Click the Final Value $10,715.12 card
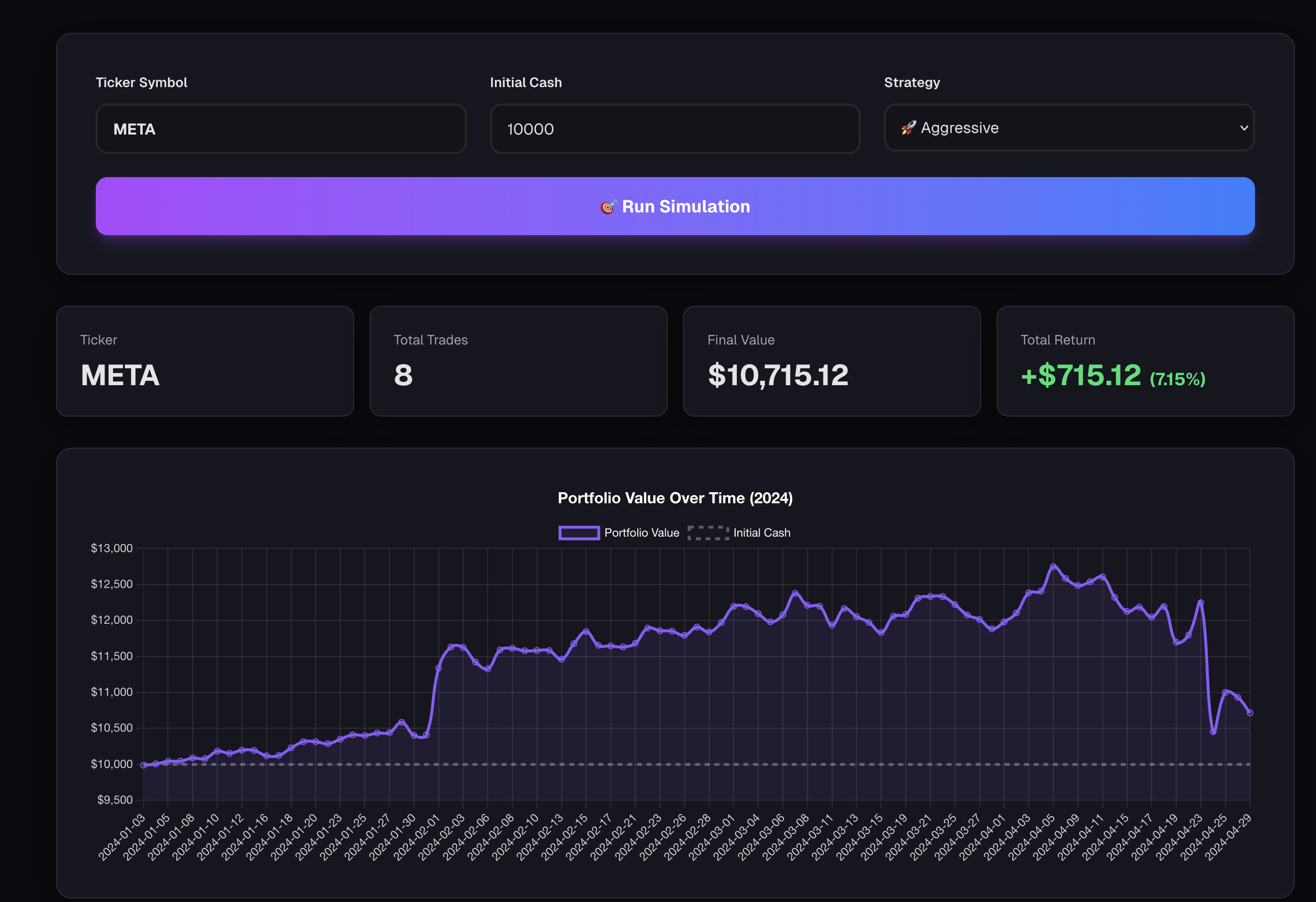 click(x=831, y=361)
